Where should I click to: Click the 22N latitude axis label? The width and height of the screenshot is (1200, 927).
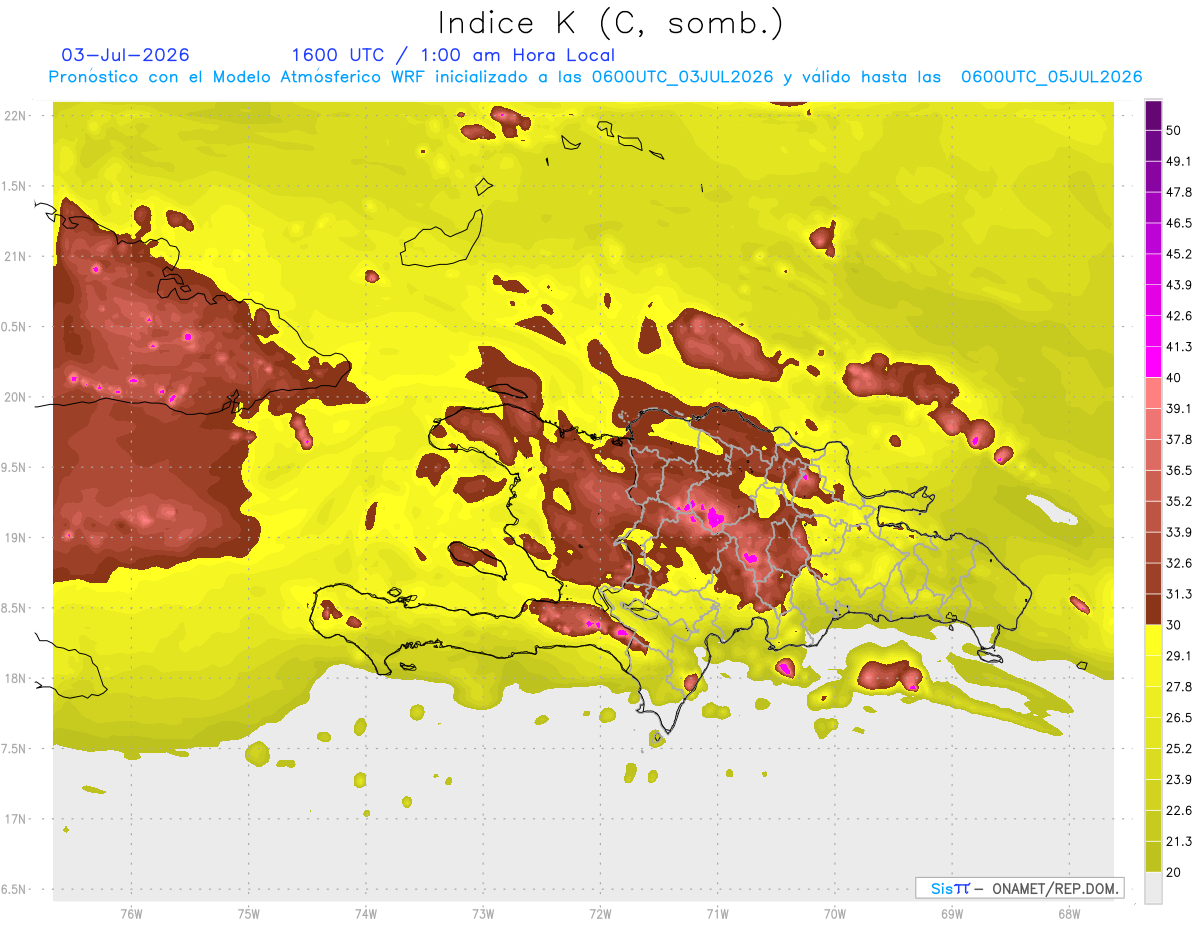click(18, 116)
